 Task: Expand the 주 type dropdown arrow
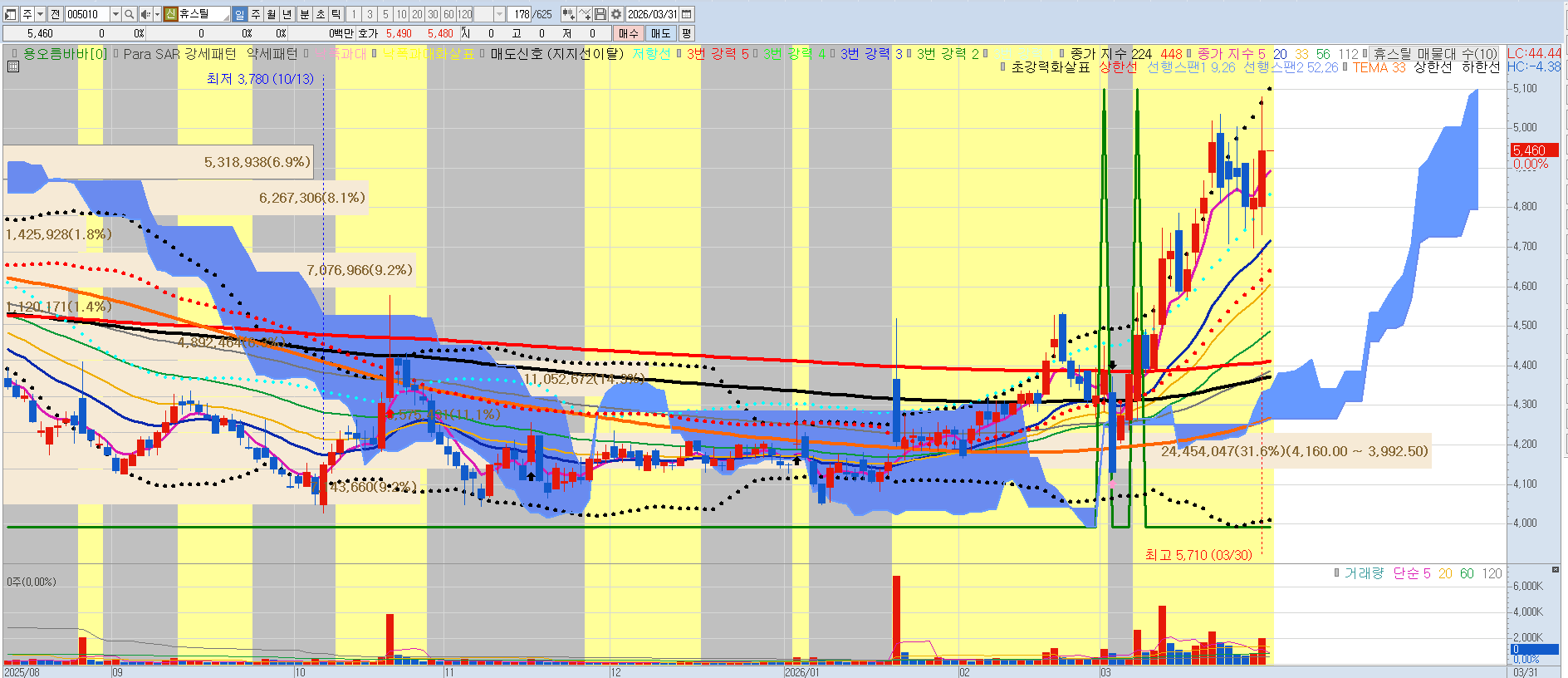click(x=40, y=14)
